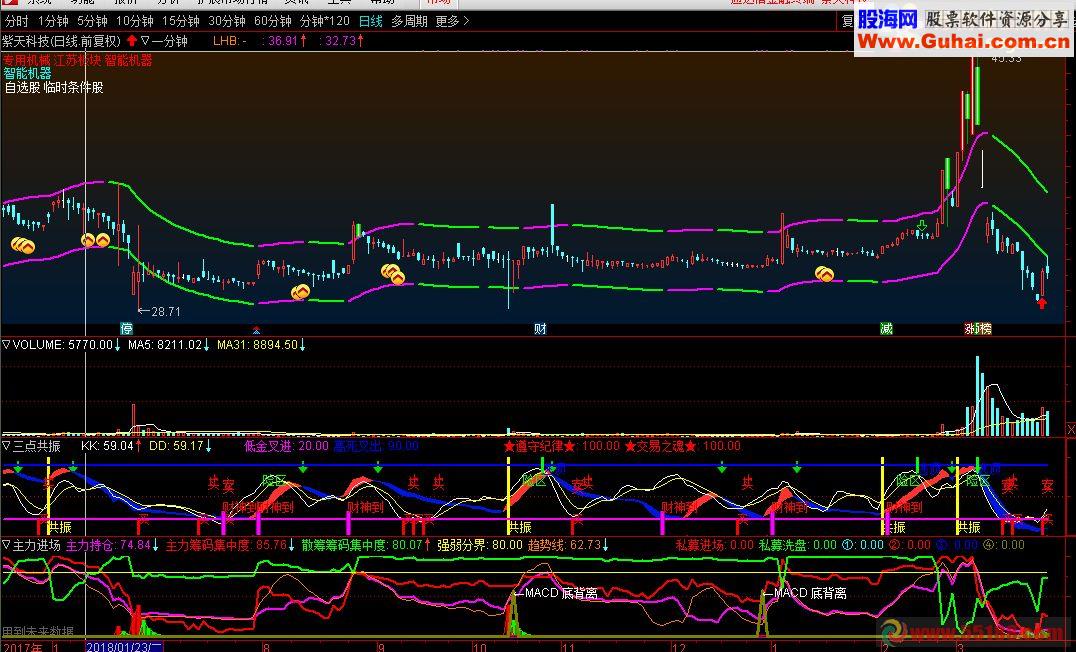Click the green hollow down arrow signal
This screenshot has width=1076, height=652.
922,226
